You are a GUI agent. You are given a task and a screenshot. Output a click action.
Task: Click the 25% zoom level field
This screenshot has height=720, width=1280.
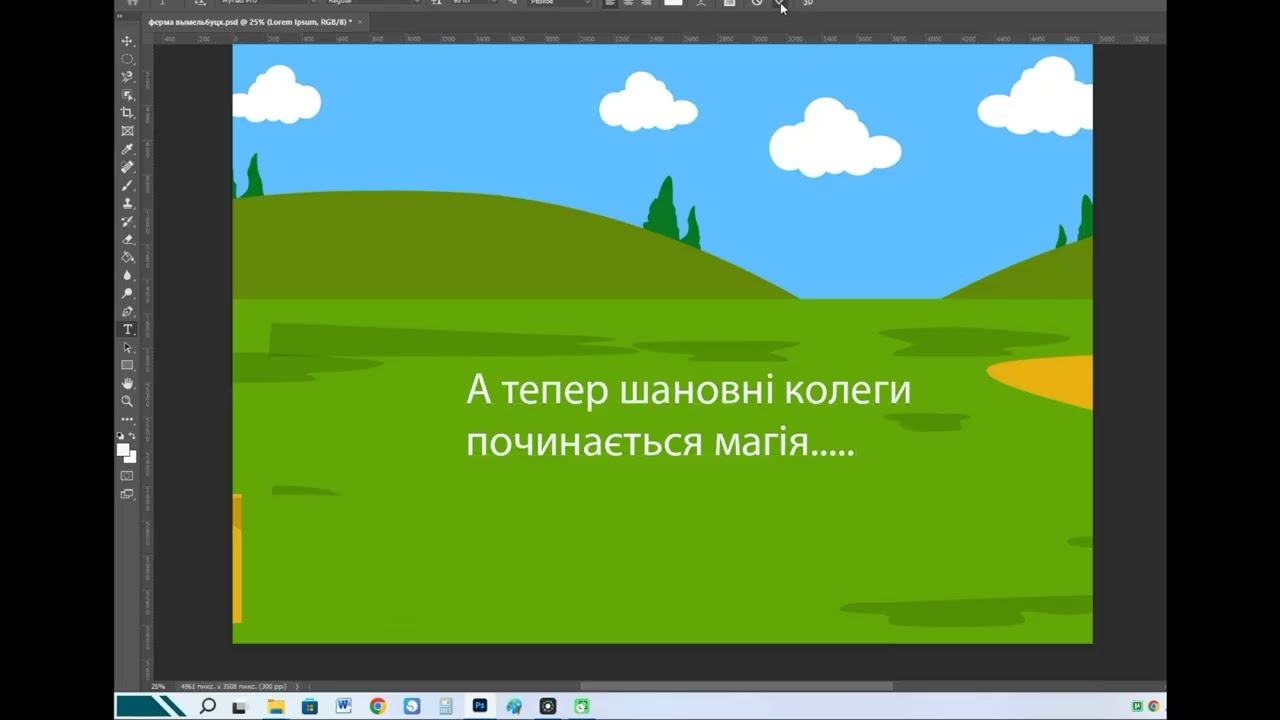click(158, 686)
